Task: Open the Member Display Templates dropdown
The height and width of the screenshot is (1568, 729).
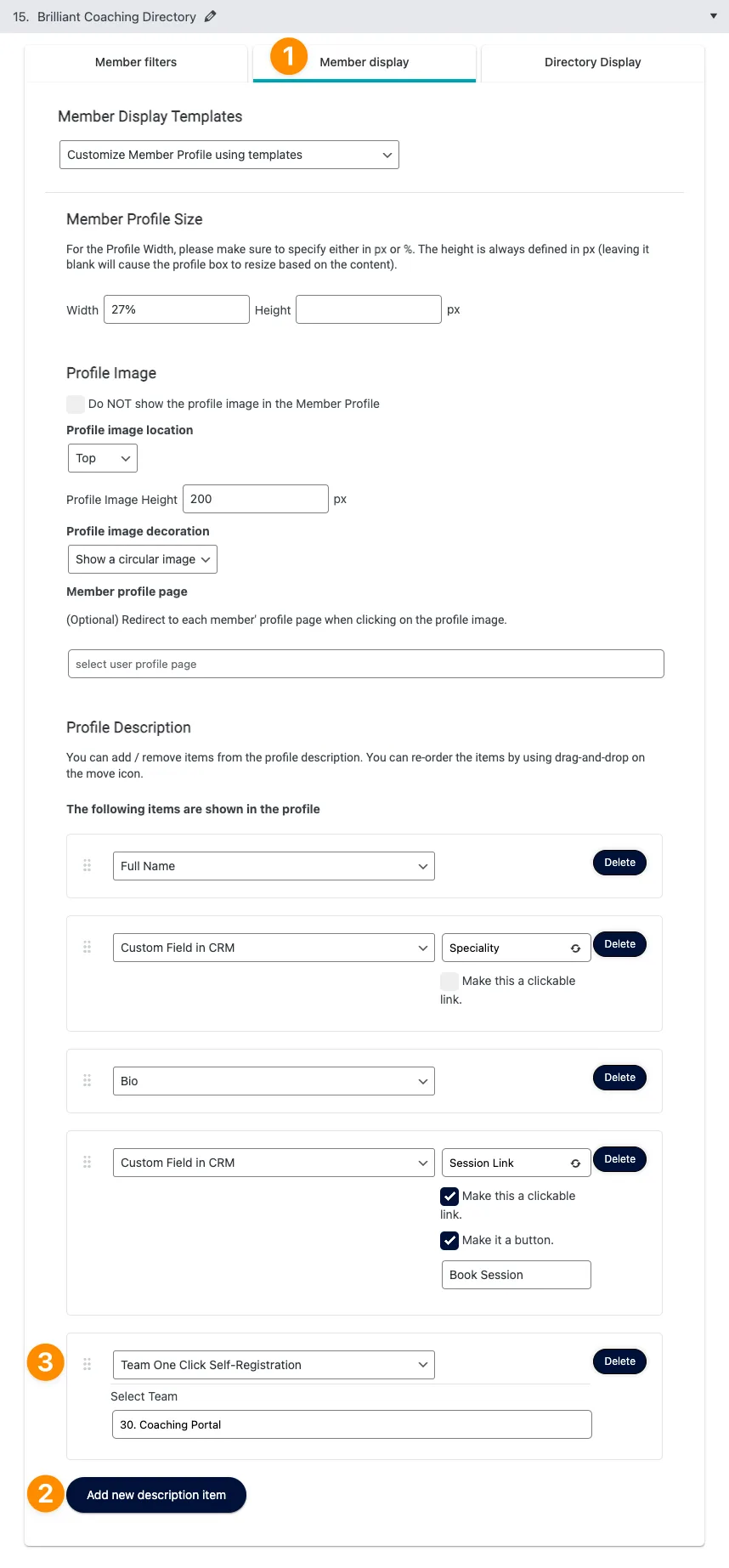Action: (229, 154)
